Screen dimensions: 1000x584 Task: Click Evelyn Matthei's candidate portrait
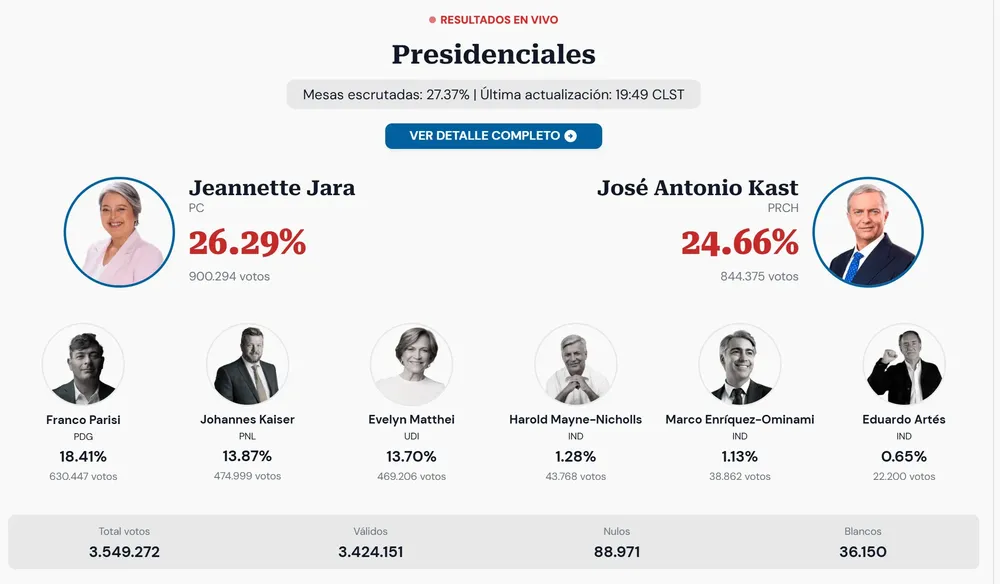click(x=411, y=363)
